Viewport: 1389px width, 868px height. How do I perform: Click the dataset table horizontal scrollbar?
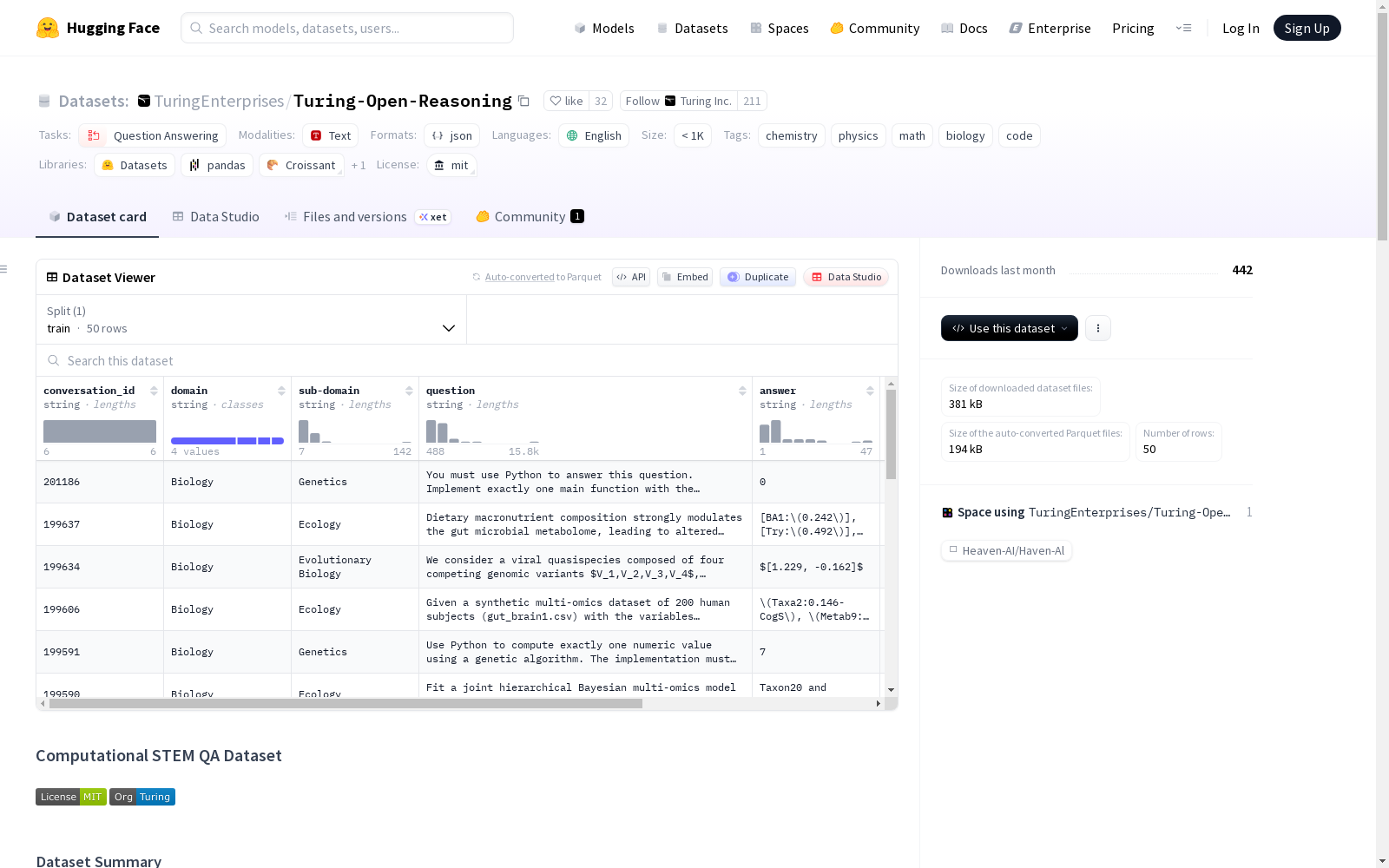click(346, 703)
